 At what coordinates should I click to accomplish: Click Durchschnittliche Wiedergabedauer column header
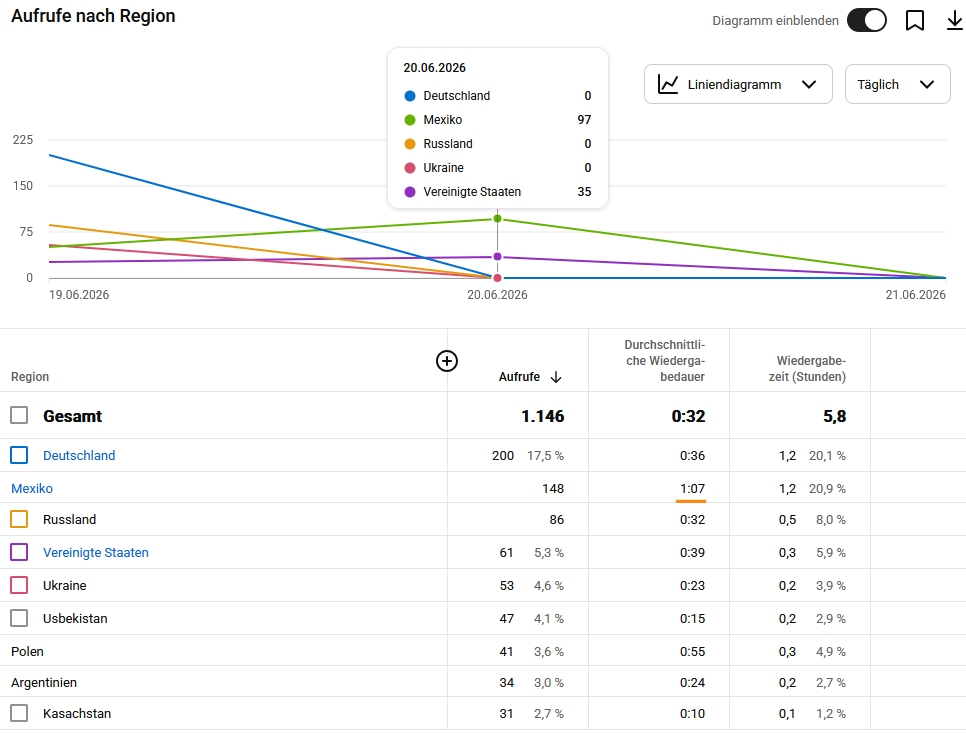click(664, 361)
